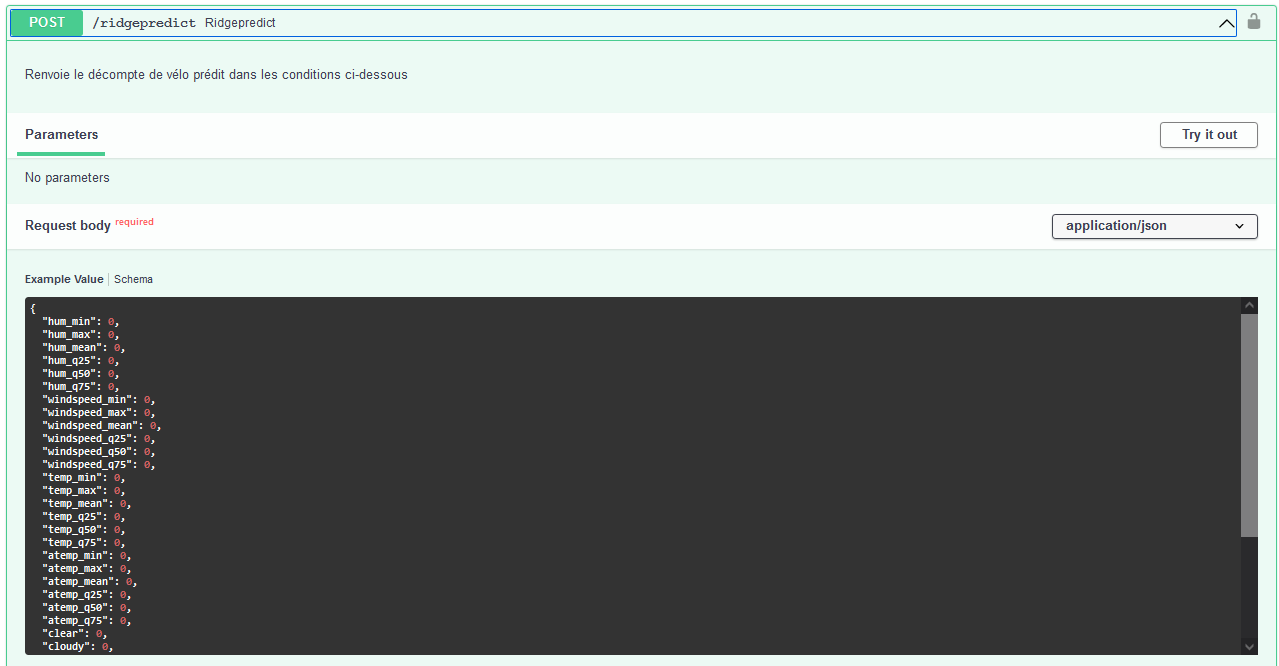Click the "temp_mean" key text

point(75,504)
